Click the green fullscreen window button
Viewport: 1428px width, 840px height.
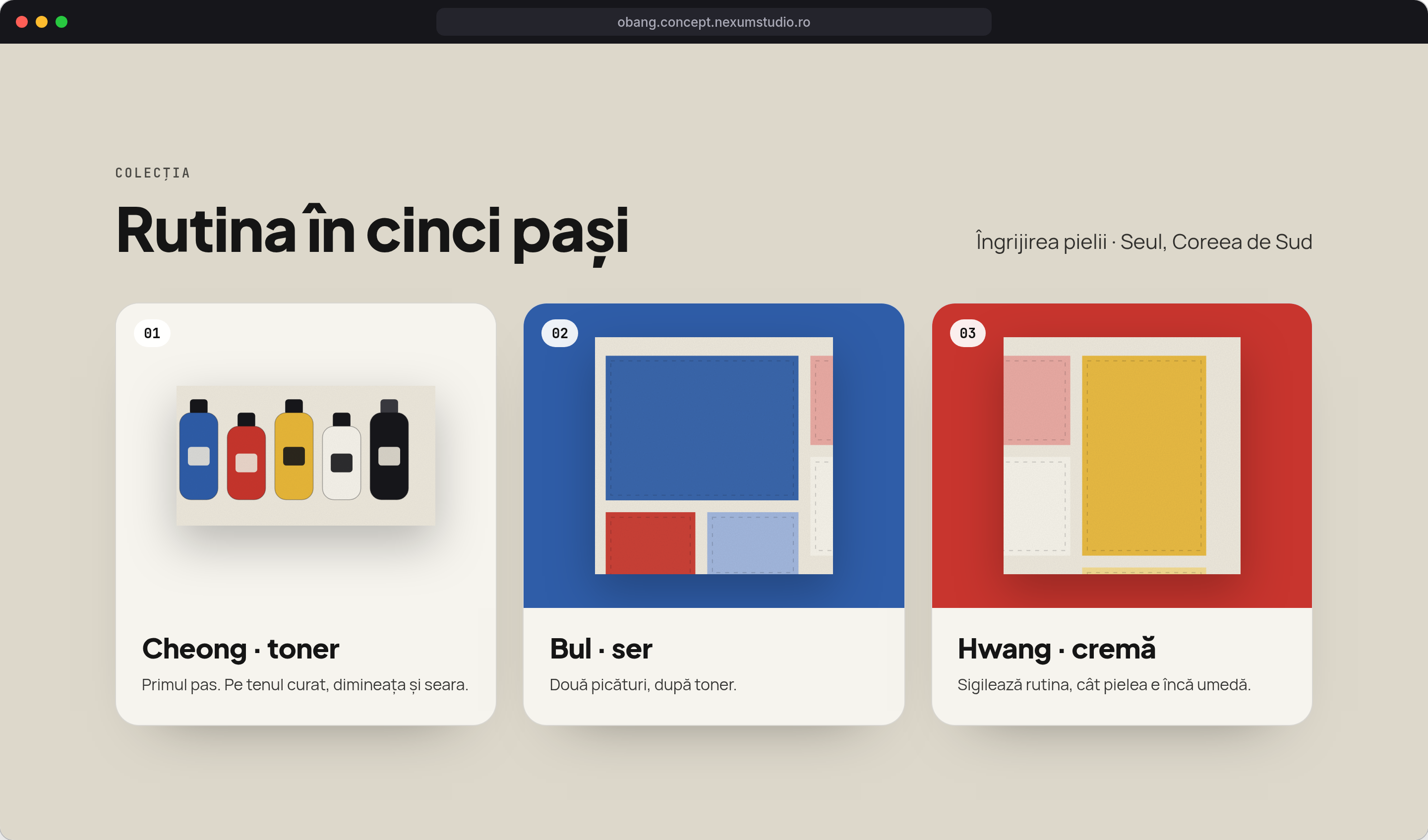62,22
